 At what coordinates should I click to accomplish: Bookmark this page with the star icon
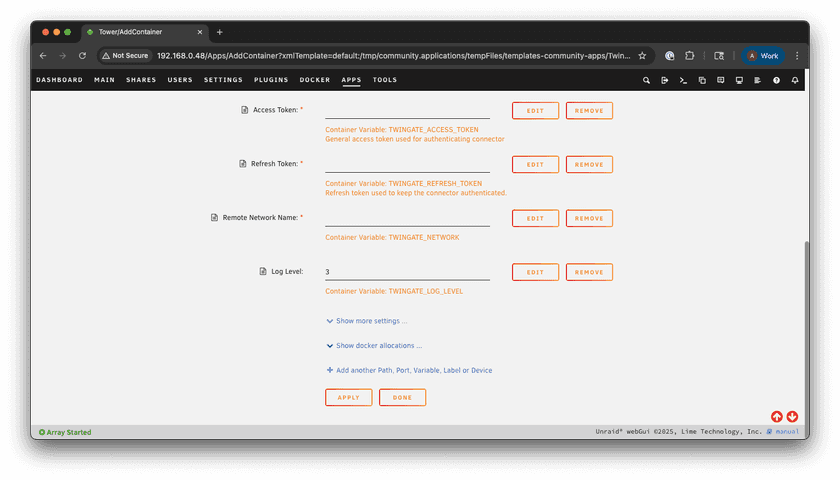click(642, 56)
